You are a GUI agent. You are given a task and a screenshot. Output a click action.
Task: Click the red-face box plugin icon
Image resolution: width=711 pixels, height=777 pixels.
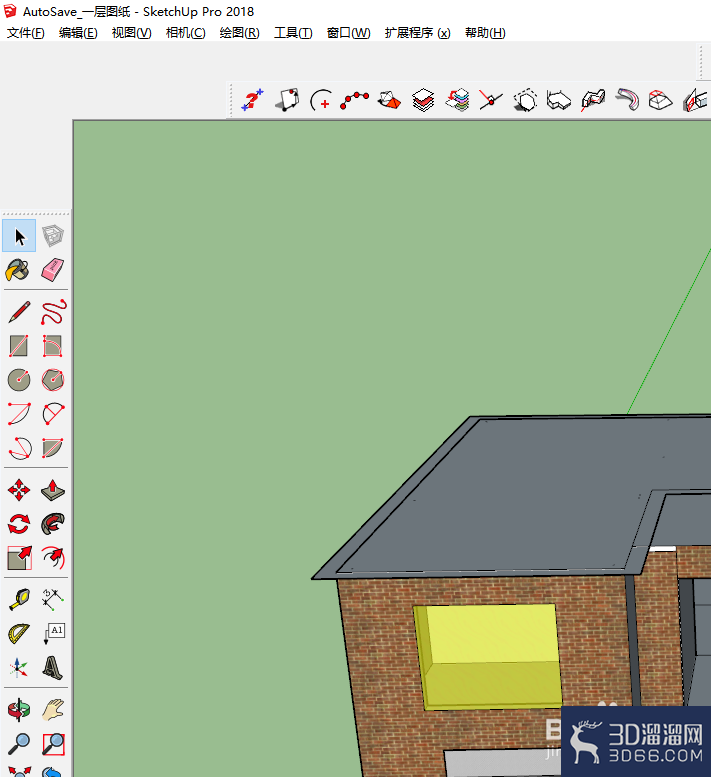point(389,101)
